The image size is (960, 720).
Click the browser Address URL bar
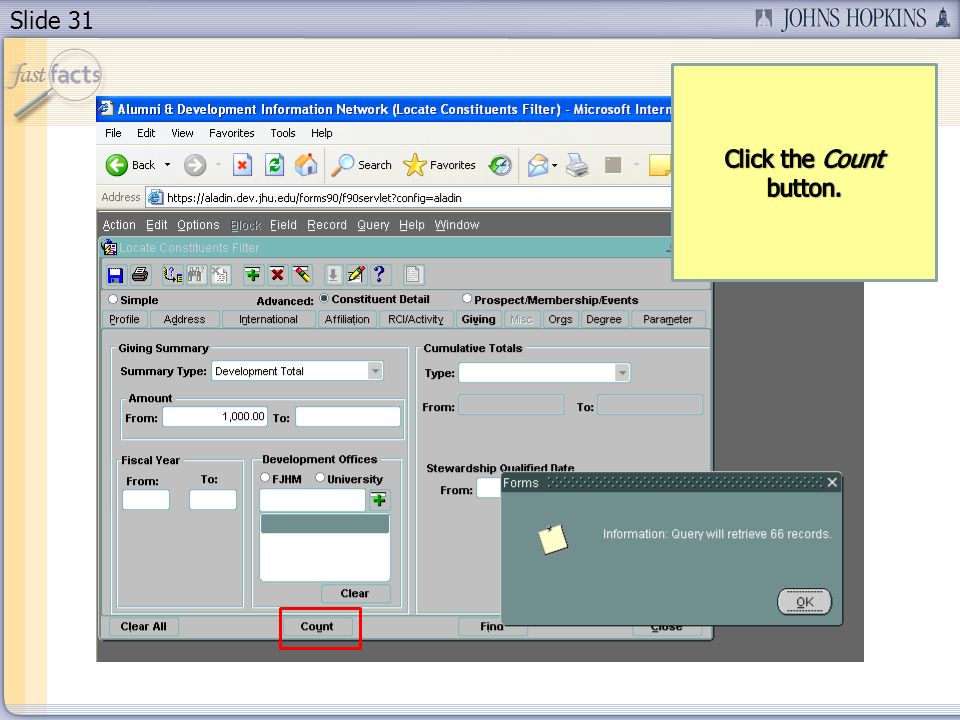[x=409, y=198]
